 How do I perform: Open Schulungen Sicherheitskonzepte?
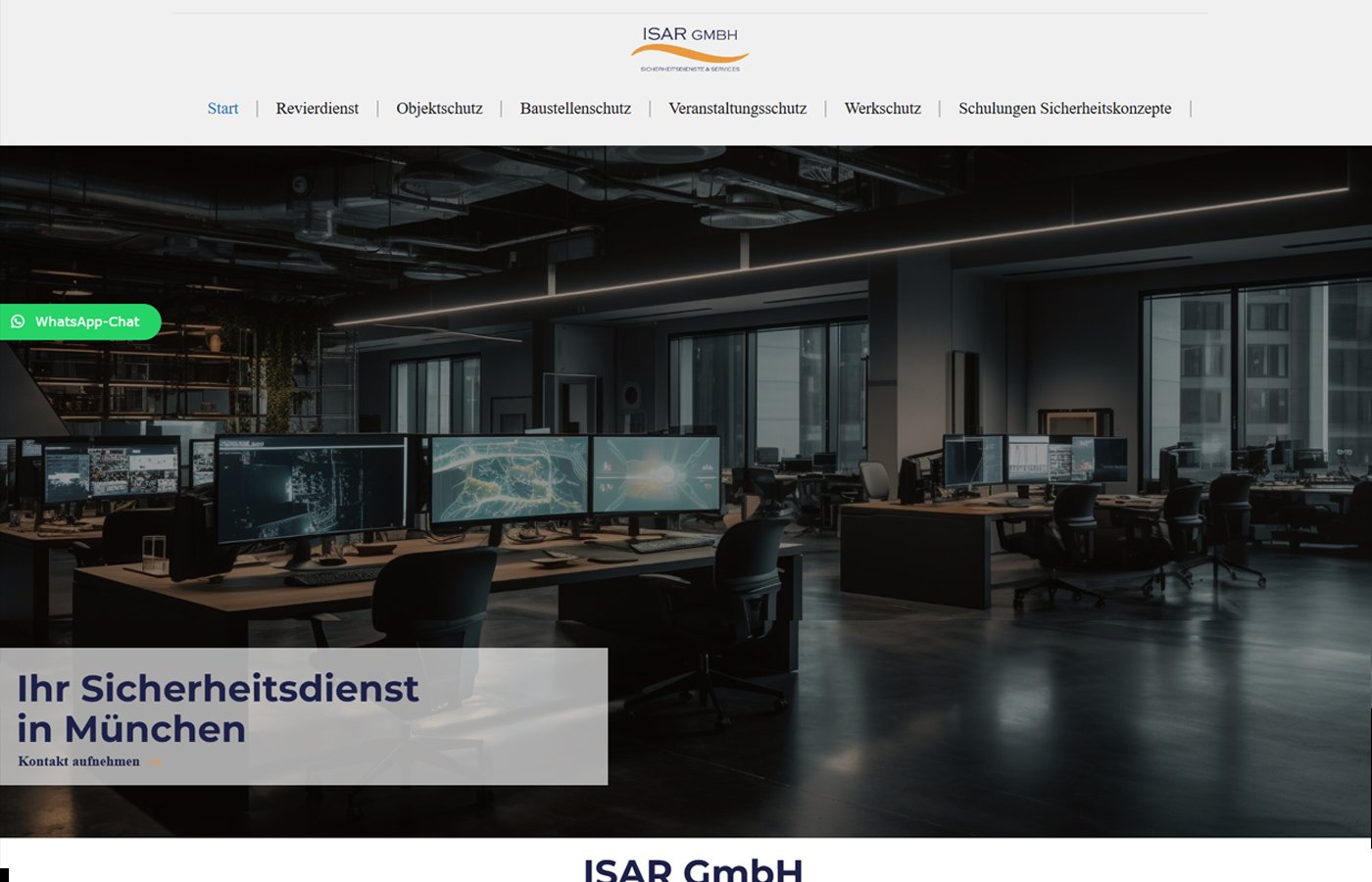[1065, 108]
